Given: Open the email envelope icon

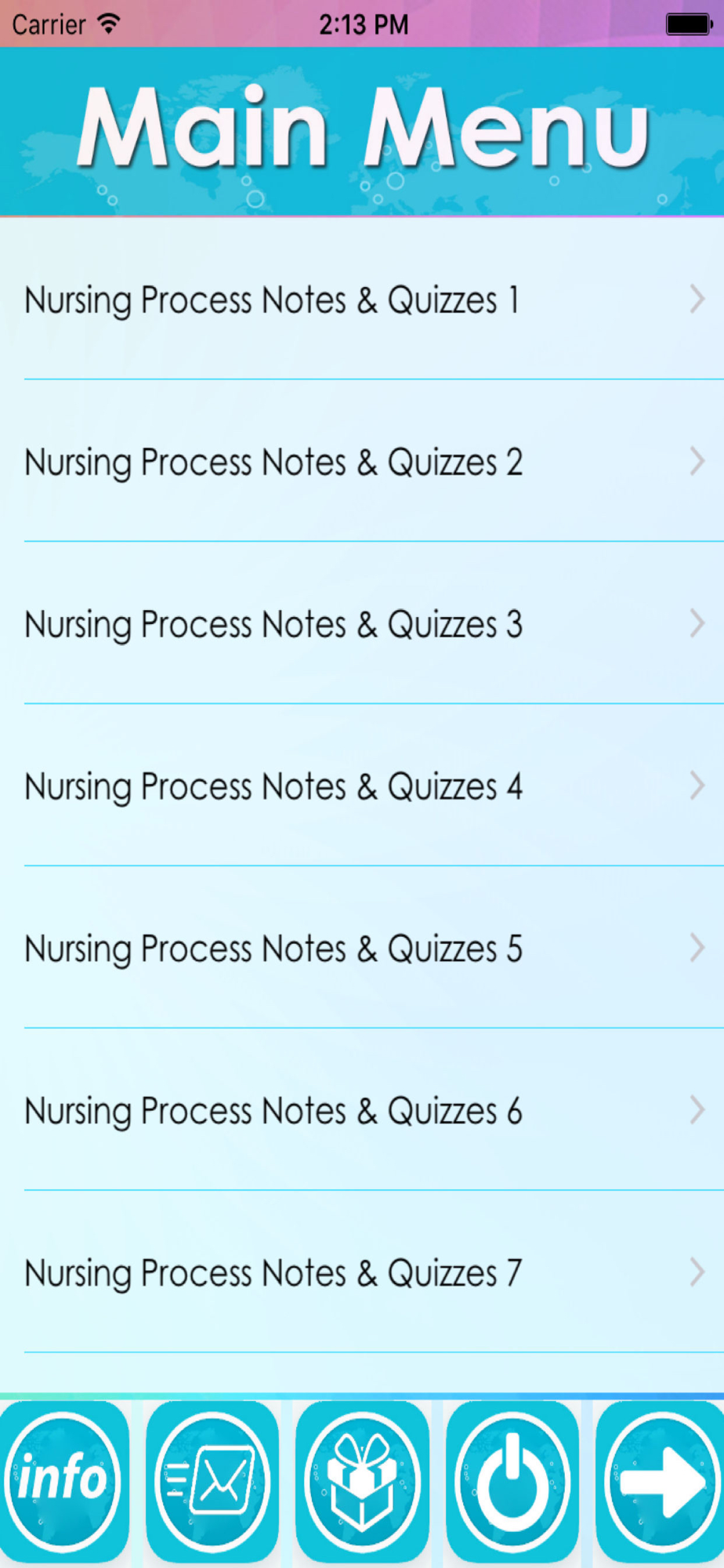Looking at the screenshot, I should point(212,1480).
